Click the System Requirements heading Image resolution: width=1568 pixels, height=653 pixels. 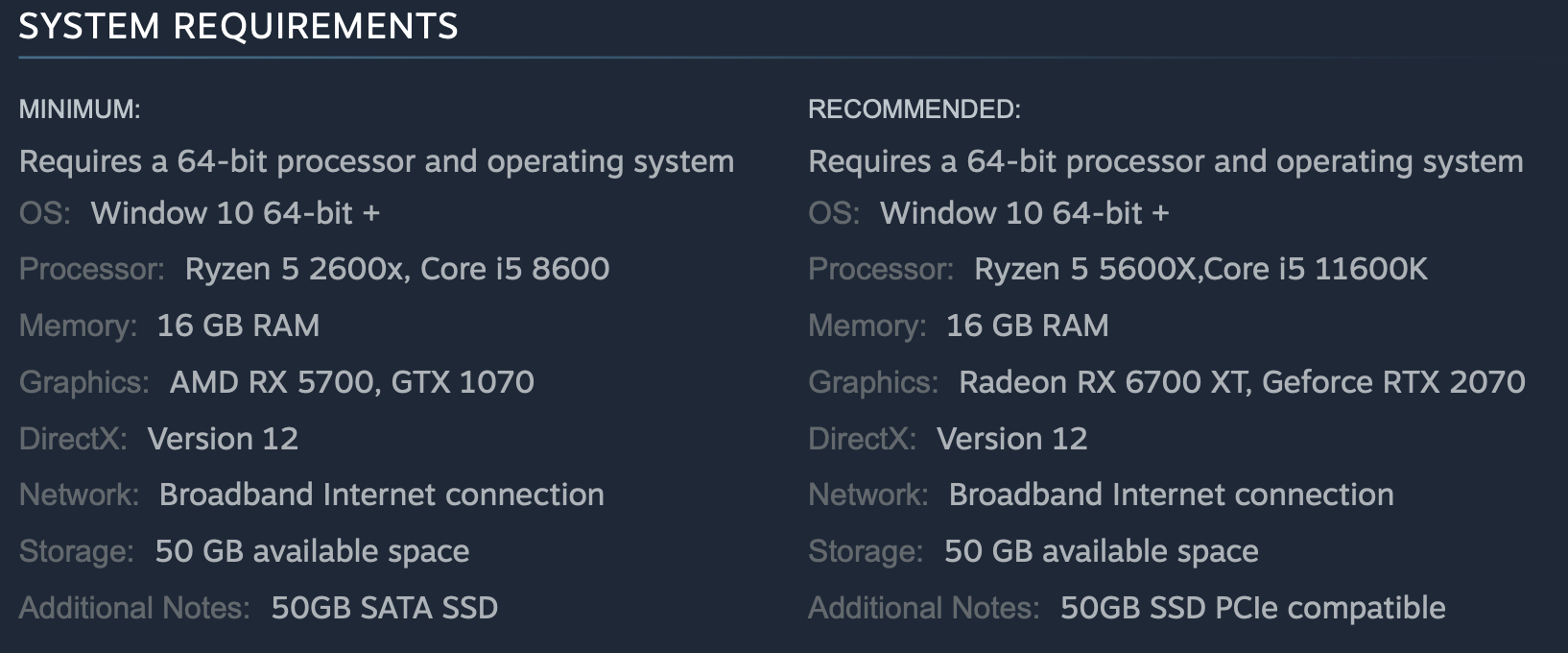point(238,27)
